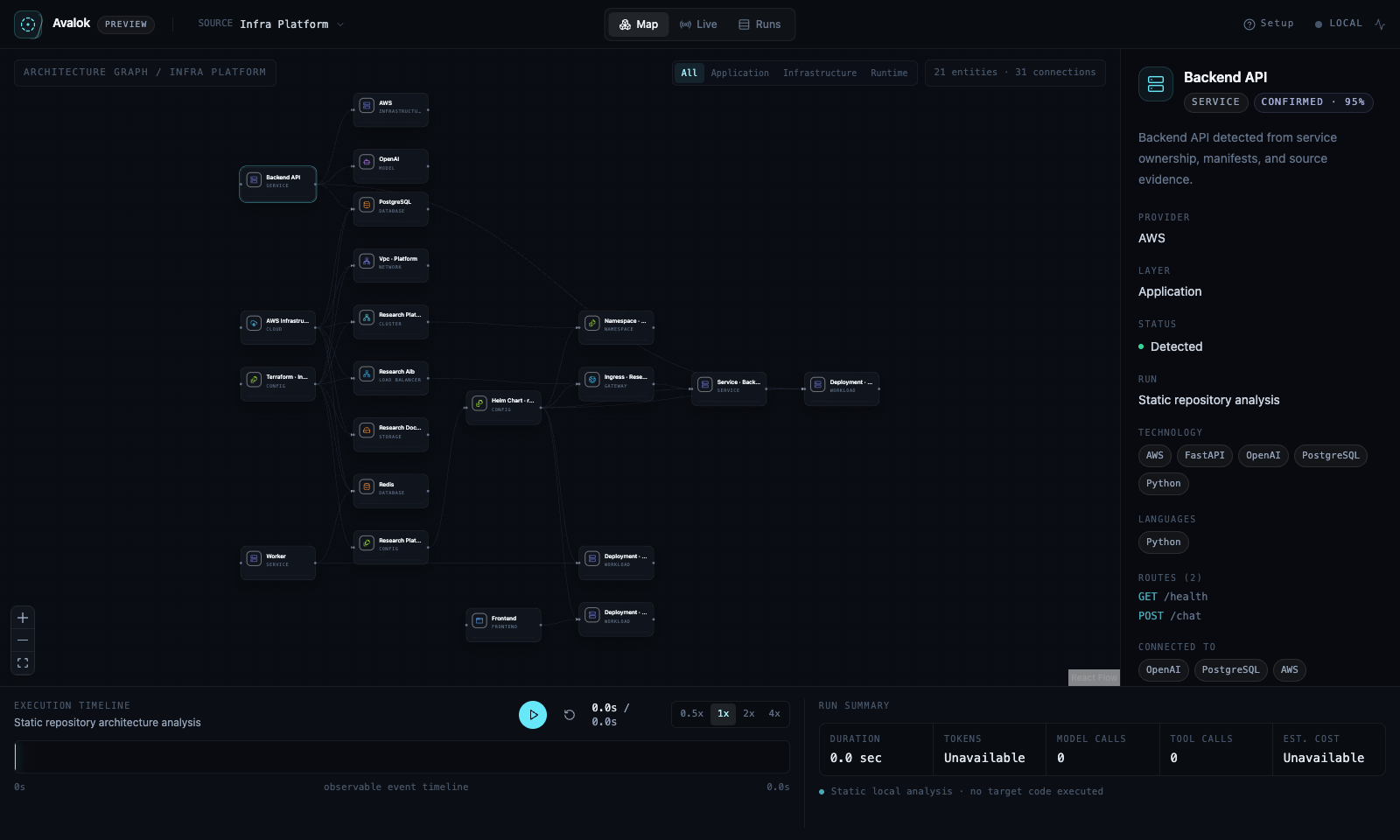Open the POST /chat route
This screenshot has height=840, width=1400.
(x=1170, y=616)
